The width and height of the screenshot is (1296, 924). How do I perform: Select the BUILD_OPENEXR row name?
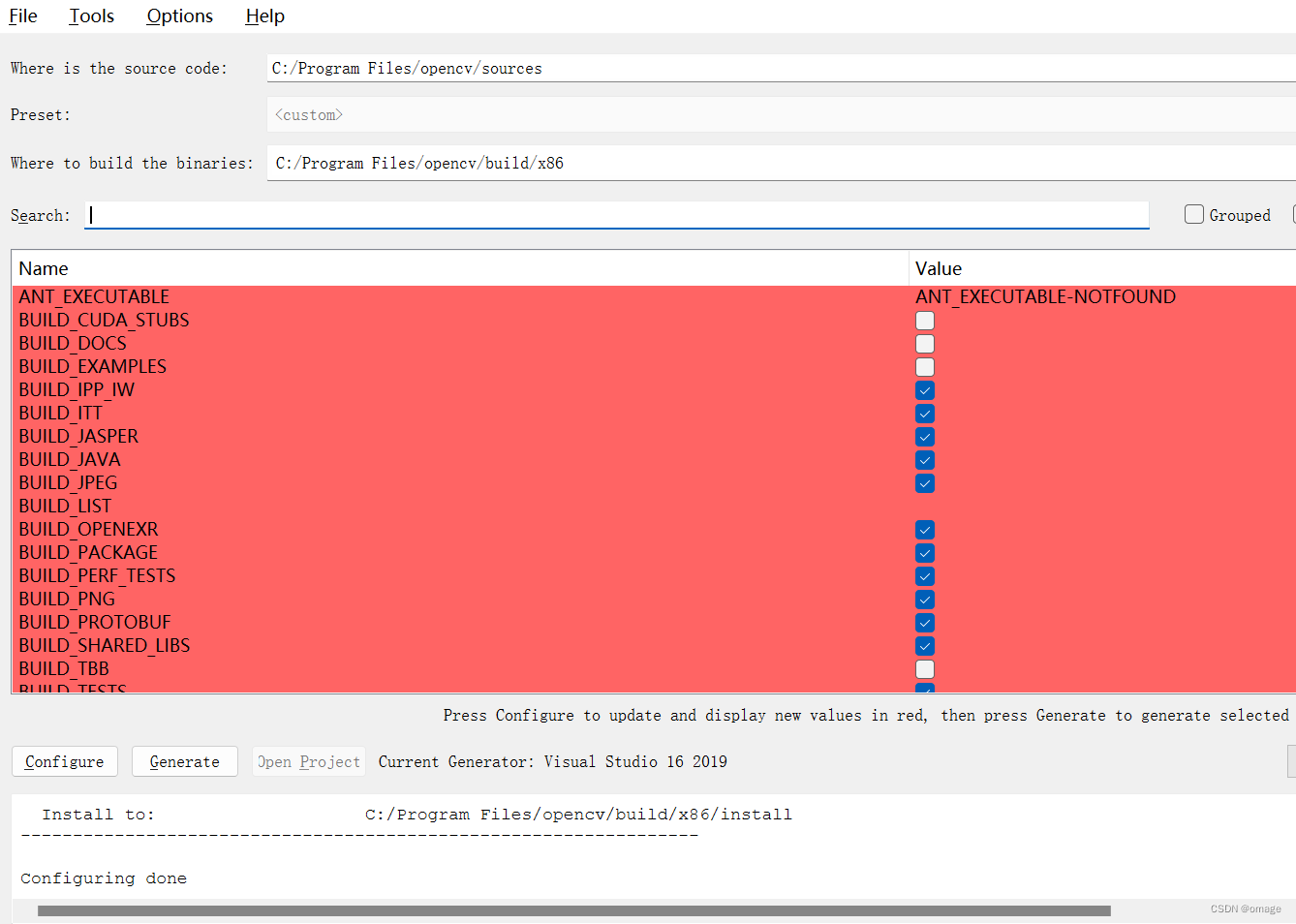(88, 529)
